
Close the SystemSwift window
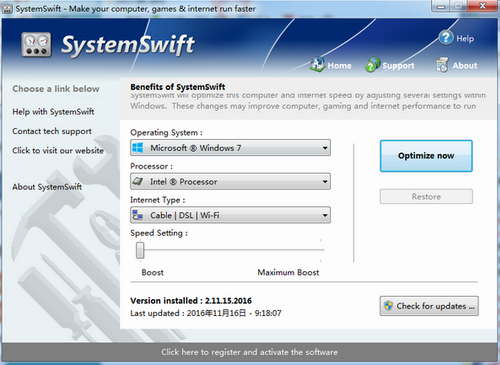tap(482, 6)
